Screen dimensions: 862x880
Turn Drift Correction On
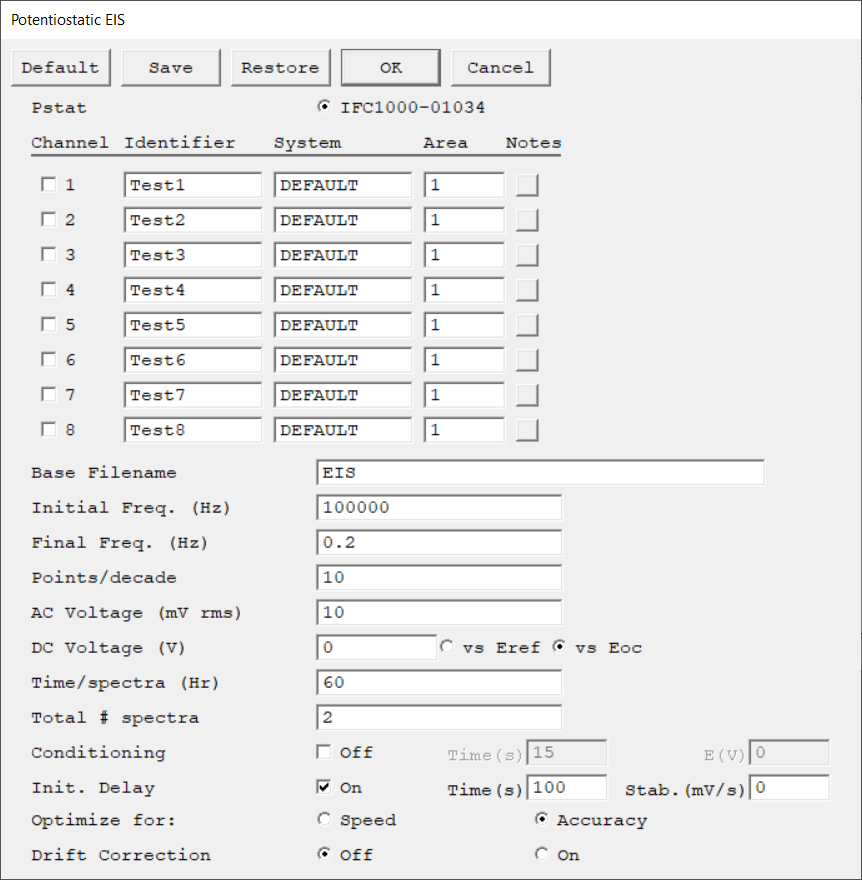click(542, 854)
